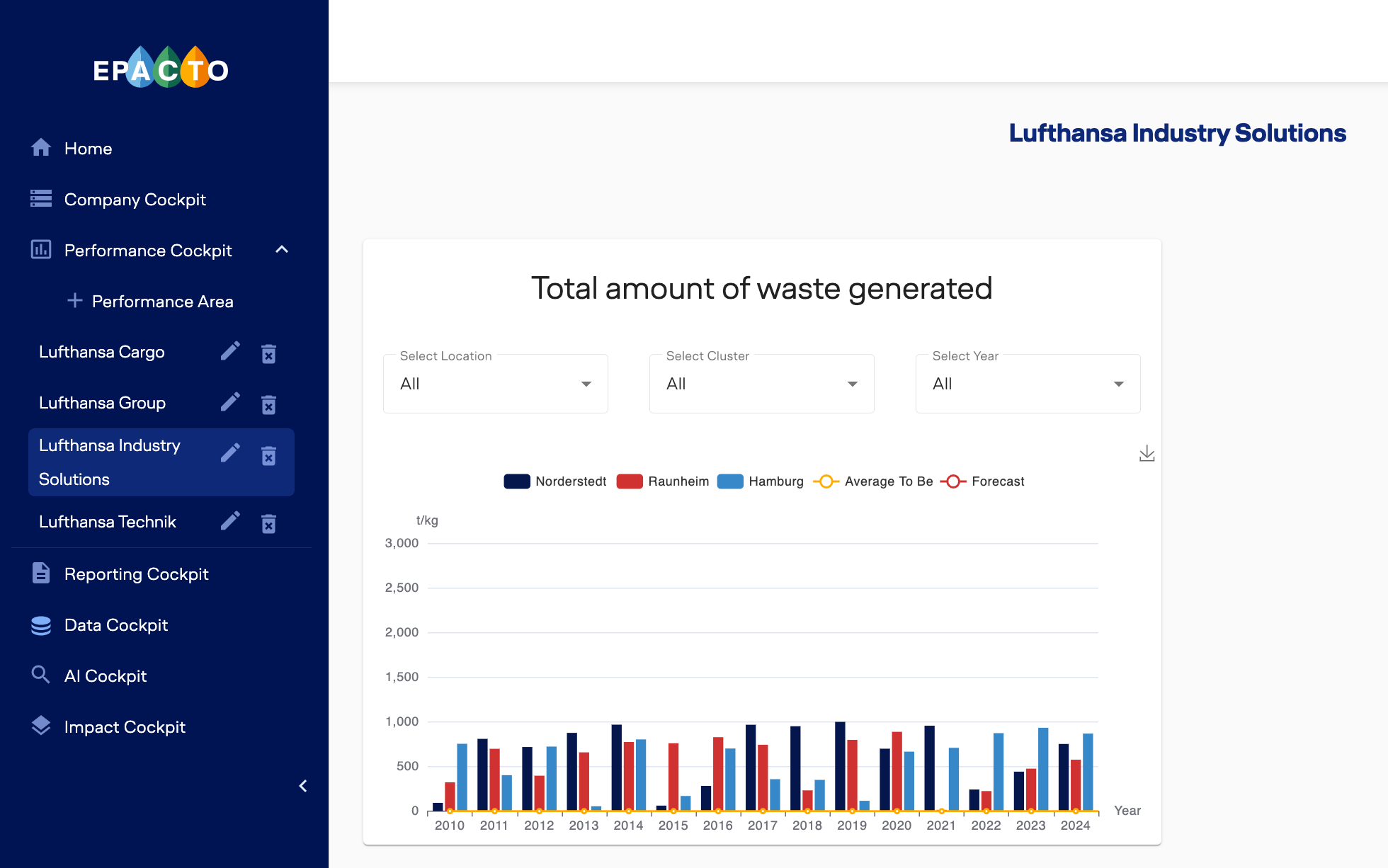Click edit pencil for Lufthansa Technik
Viewport: 1388px width, 868px height.
coord(230,522)
